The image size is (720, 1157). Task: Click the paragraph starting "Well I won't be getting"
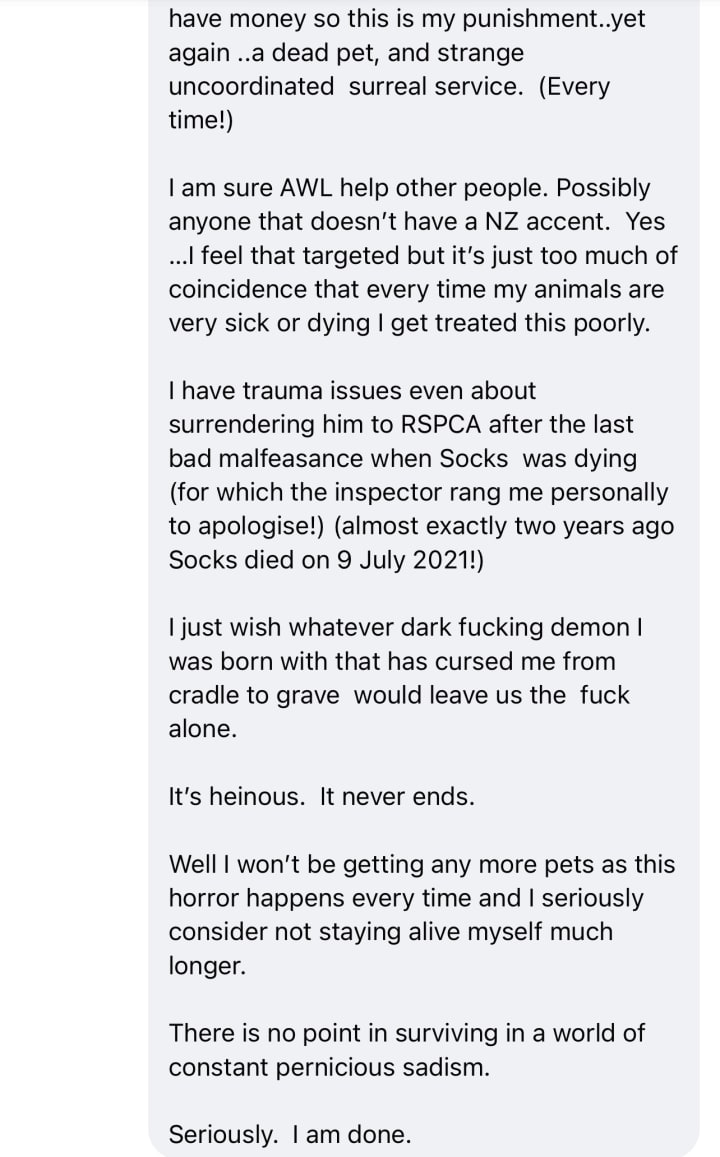click(422, 915)
